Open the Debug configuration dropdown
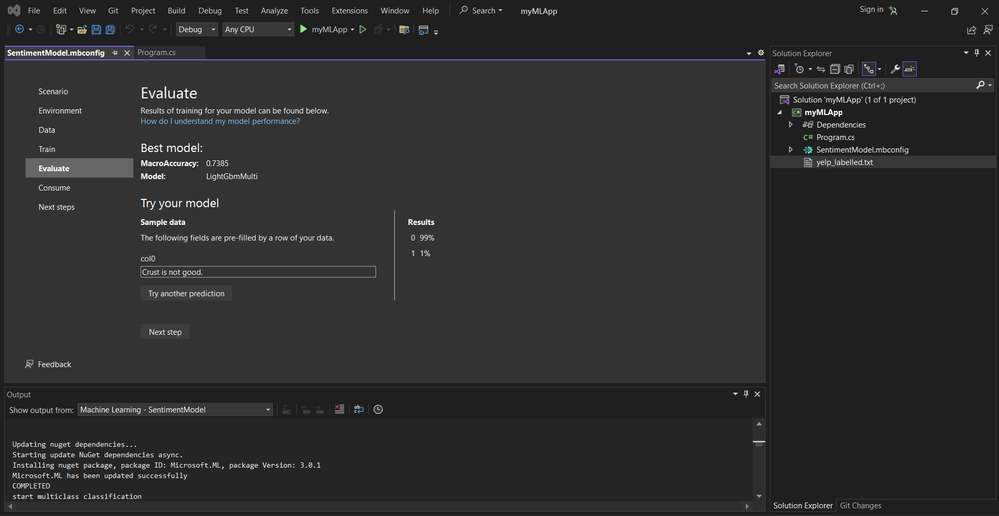 point(197,29)
